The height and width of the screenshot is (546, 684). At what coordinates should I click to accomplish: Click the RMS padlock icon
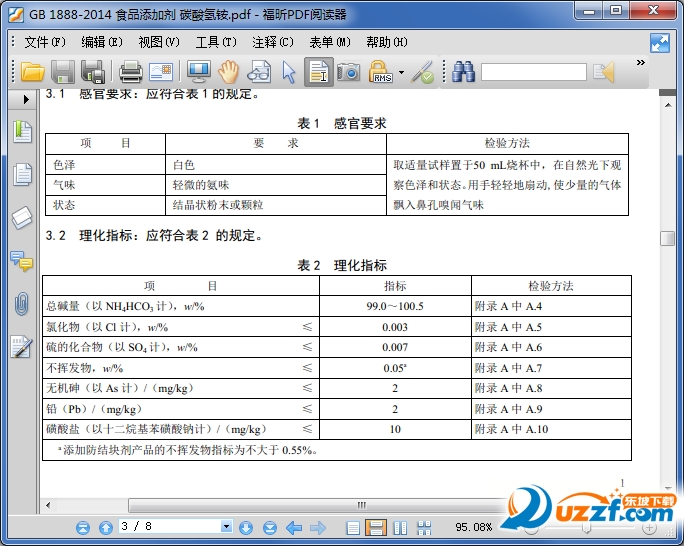380,71
